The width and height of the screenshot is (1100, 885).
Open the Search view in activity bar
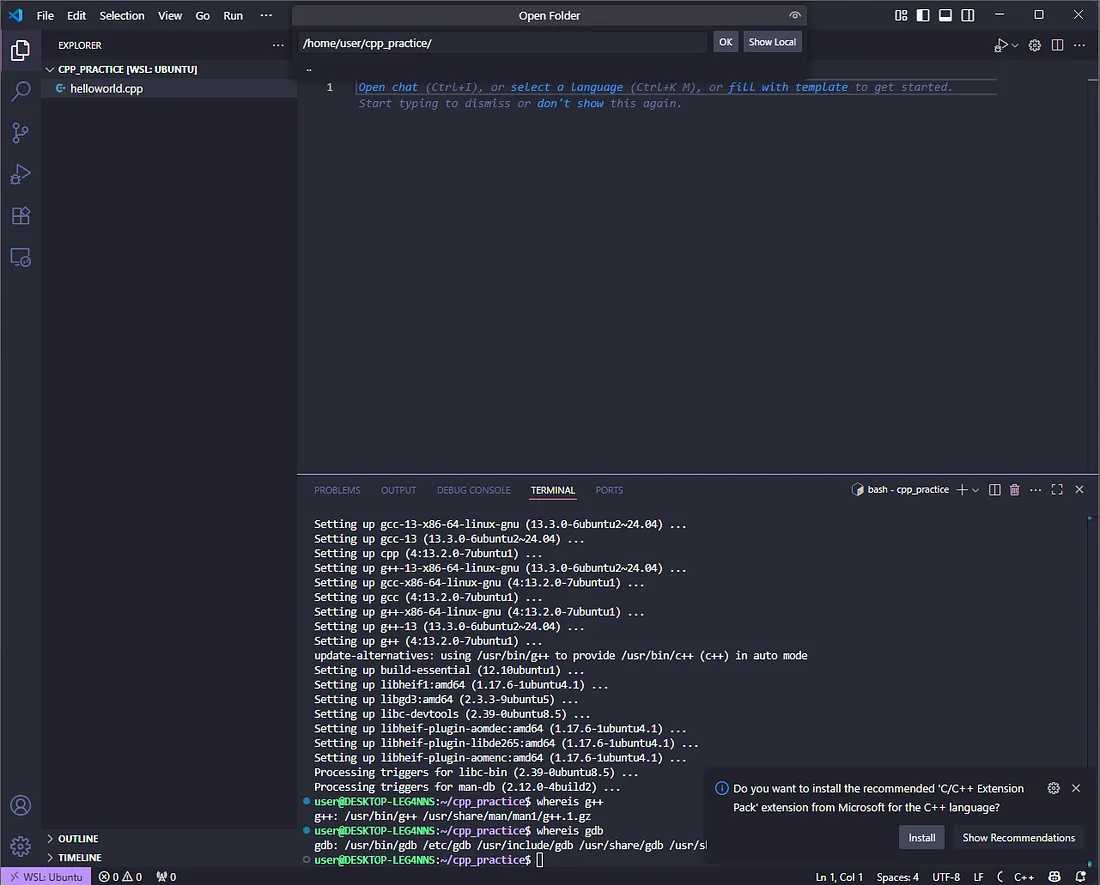click(x=20, y=91)
